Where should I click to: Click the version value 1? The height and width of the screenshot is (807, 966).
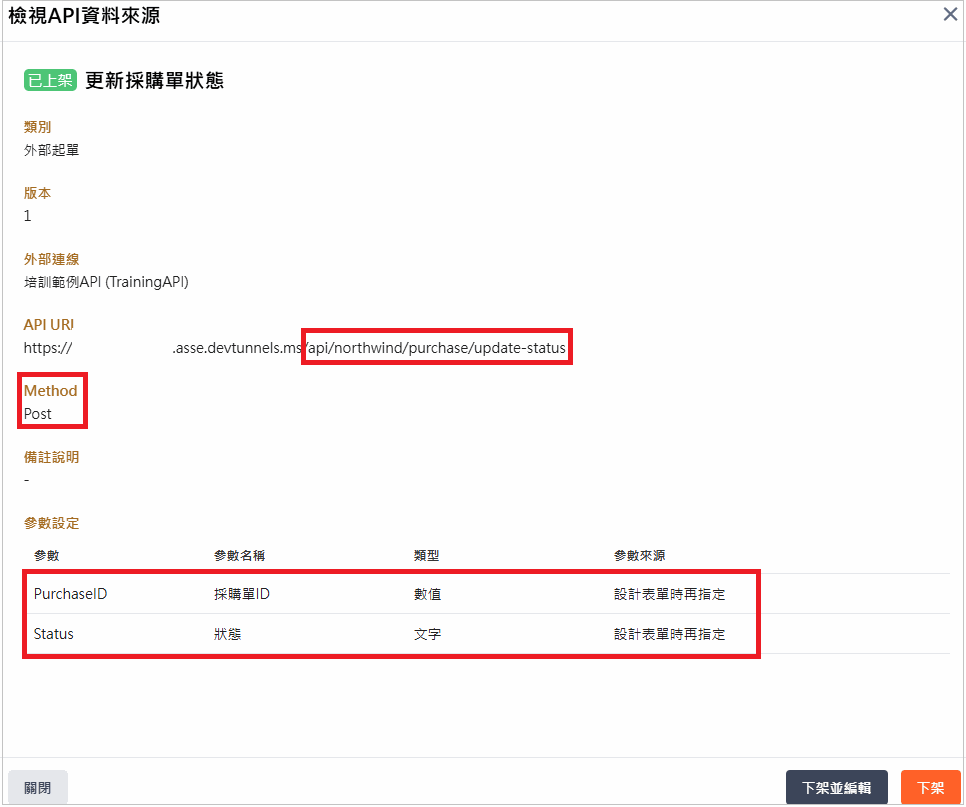27,216
